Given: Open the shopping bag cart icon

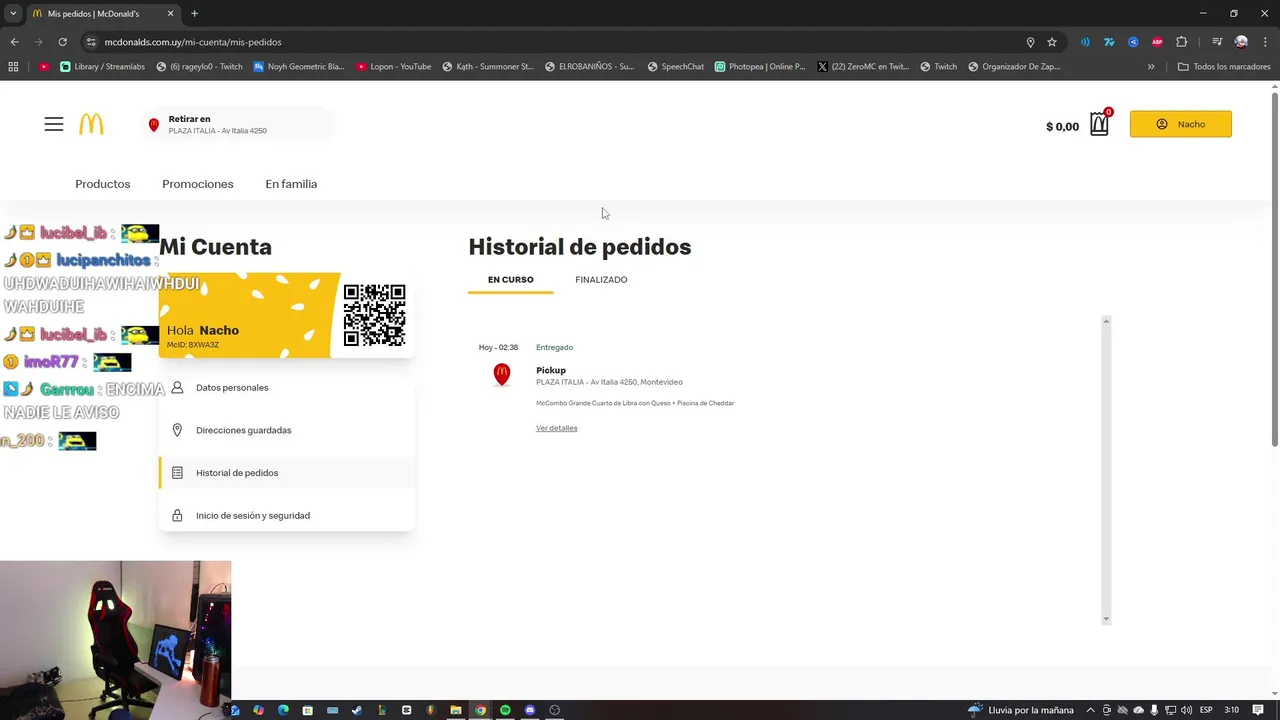Looking at the screenshot, I should [1099, 124].
